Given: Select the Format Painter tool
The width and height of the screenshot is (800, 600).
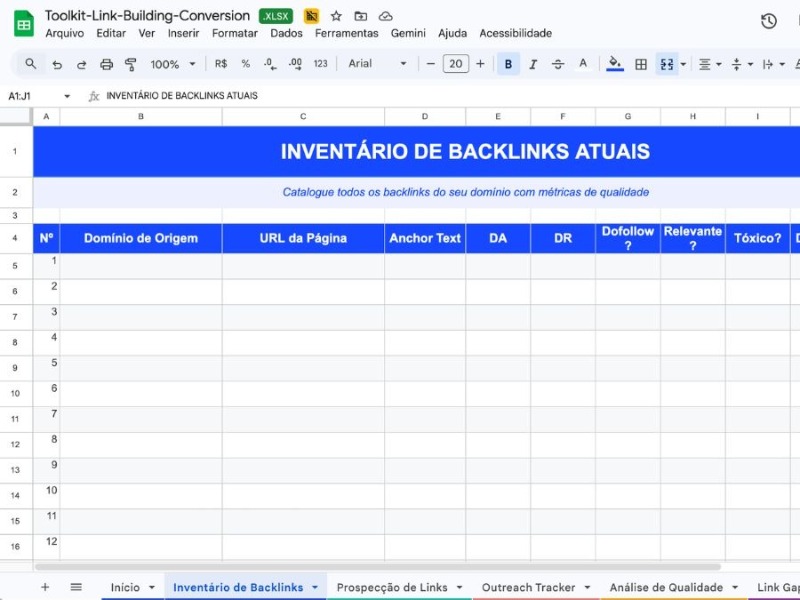Looking at the screenshot, I should 130,64.
